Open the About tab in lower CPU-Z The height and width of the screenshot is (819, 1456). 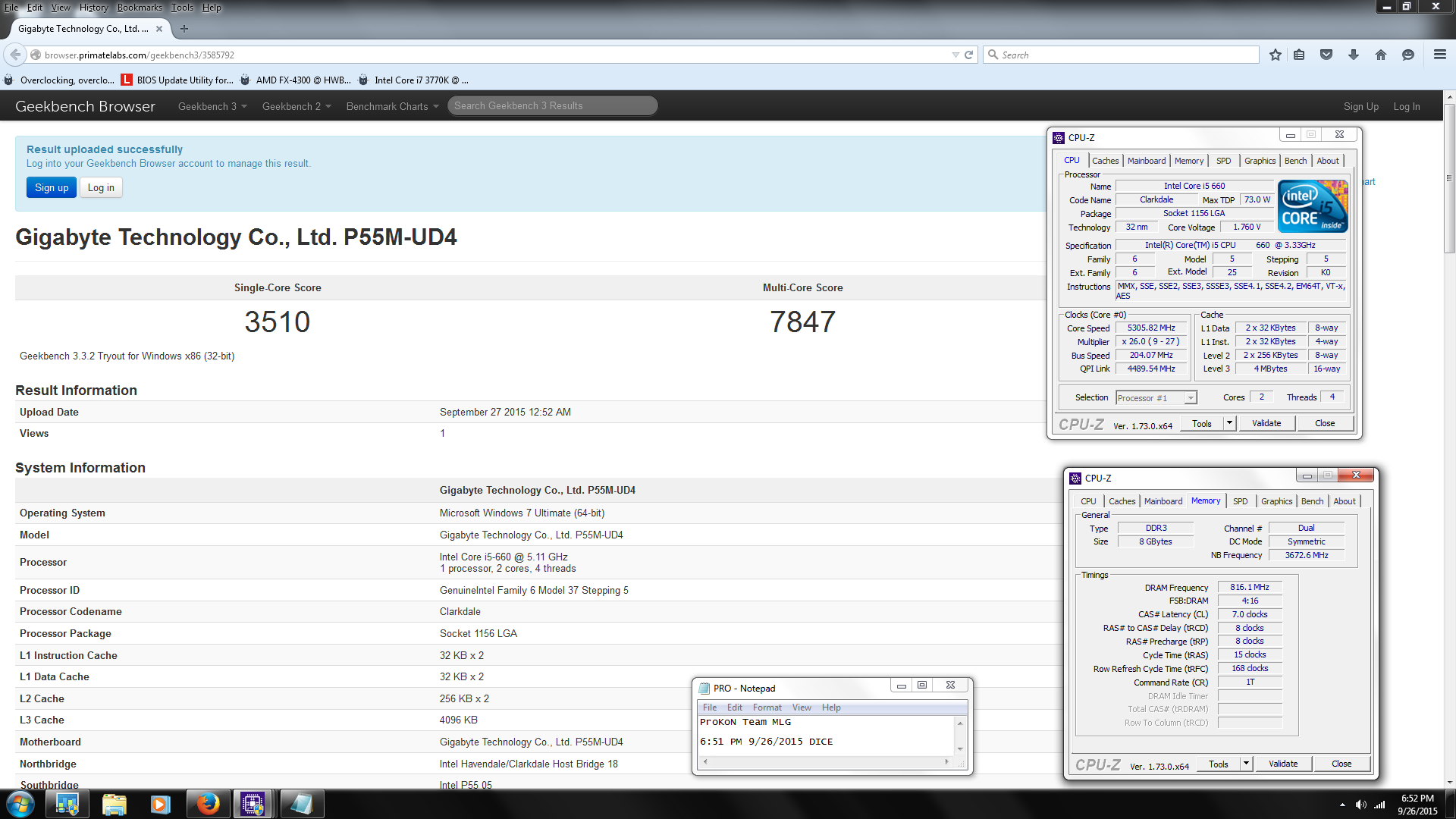pos(1344,501)
